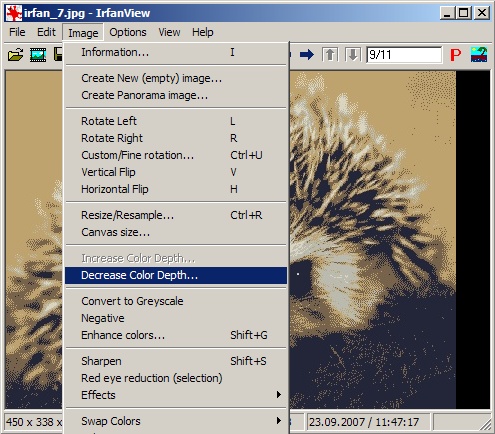Click the 23.09.2007 / 11:47:17 status entry
Image resolution: width=495 pixels, height=434 pixels.
point(368,422)
